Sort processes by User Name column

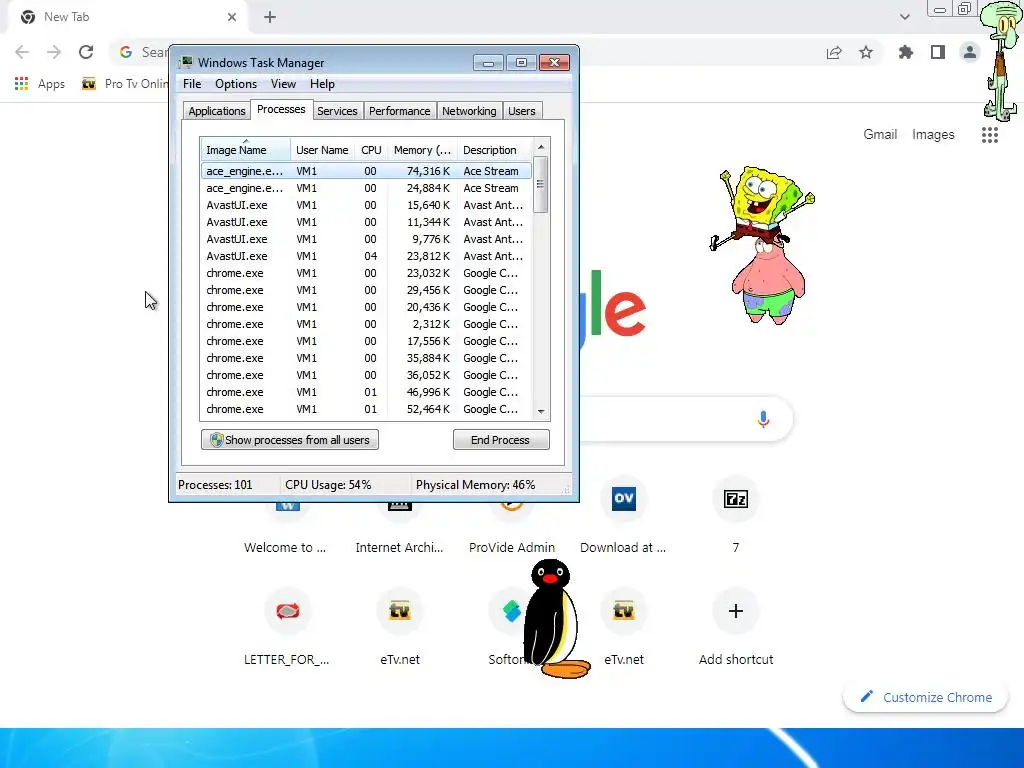point(322,150)
